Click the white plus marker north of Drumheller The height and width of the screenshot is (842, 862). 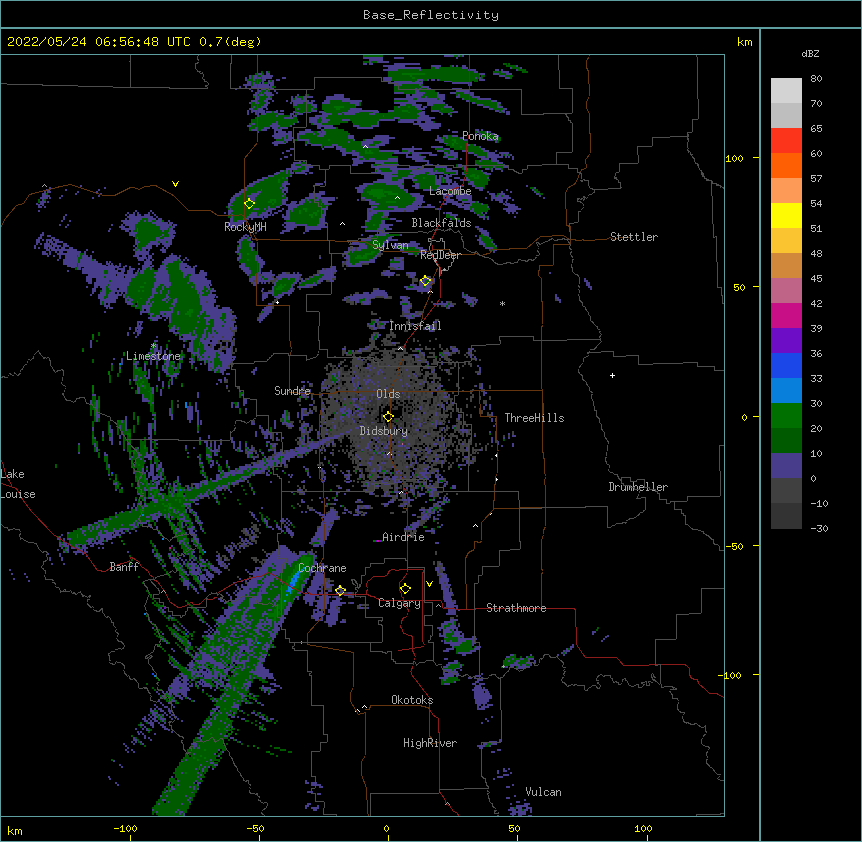click(x=612, y=375)
